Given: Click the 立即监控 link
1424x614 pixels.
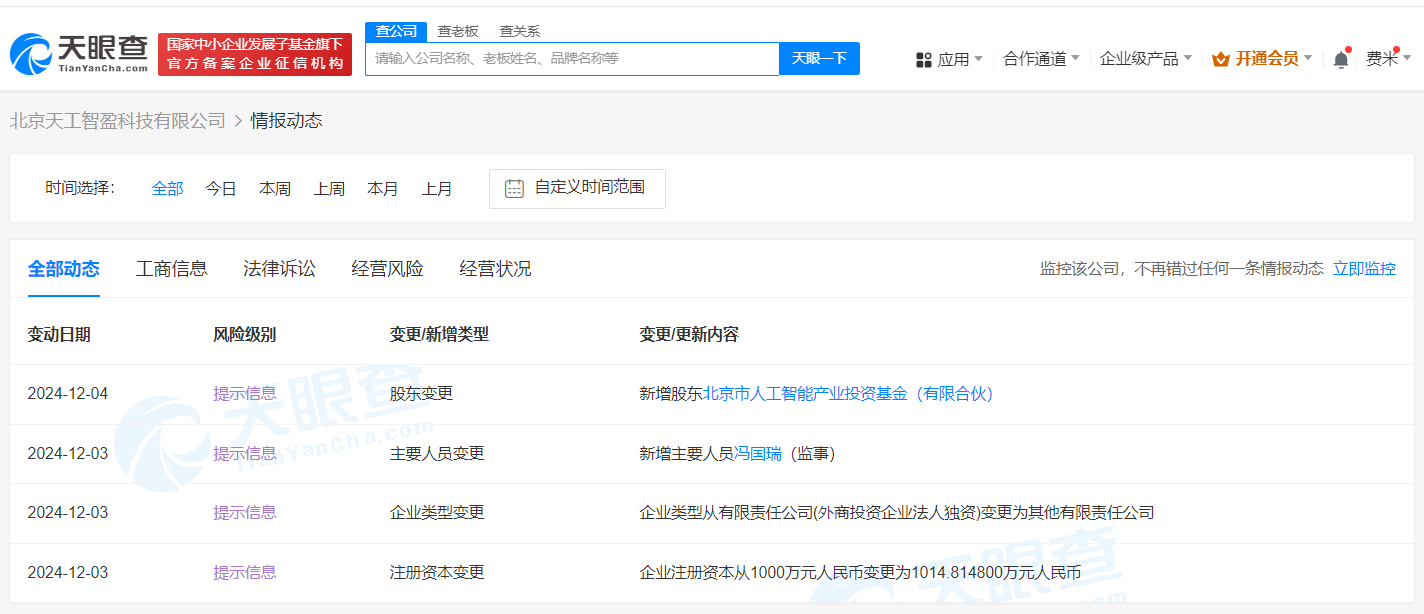Looking at the screenshot, I should pos(1364,268).
